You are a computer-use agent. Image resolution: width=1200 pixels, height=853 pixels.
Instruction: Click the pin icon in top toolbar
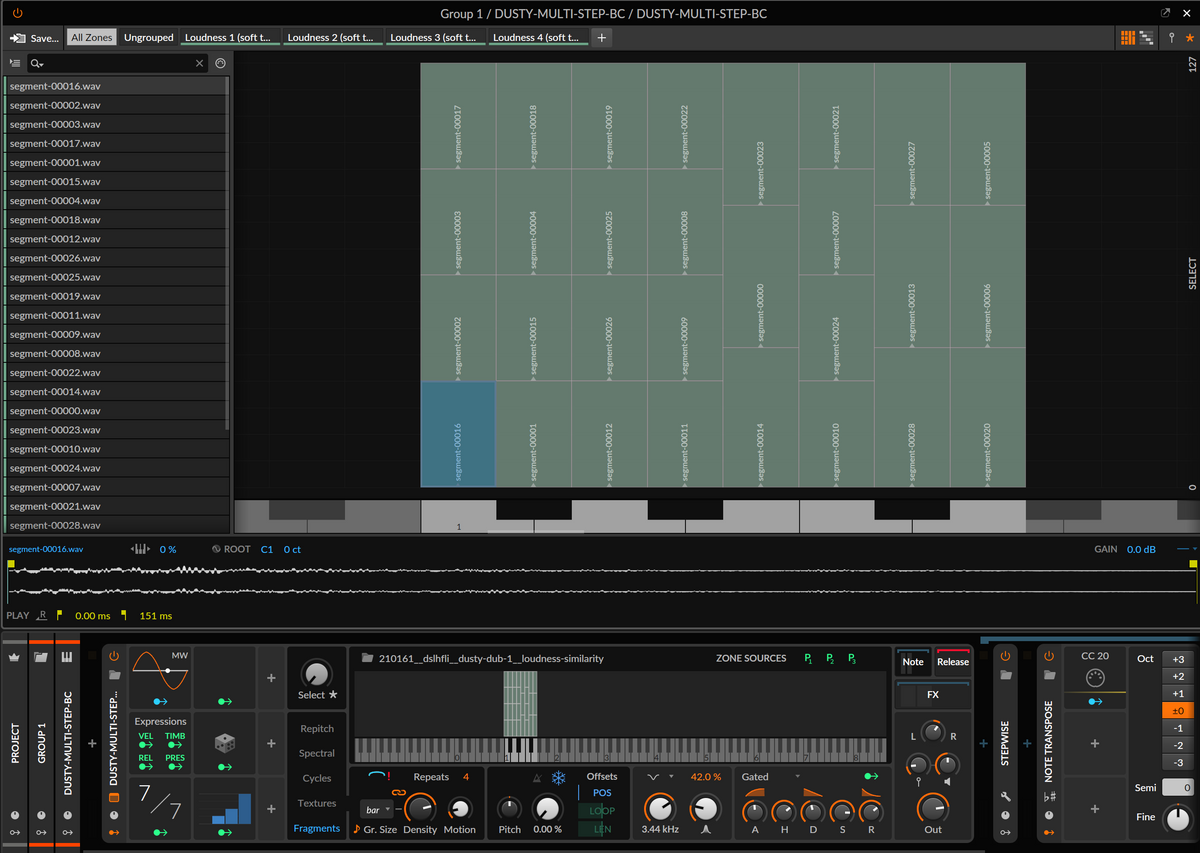pyautogui.click(x=1171, y=38)
